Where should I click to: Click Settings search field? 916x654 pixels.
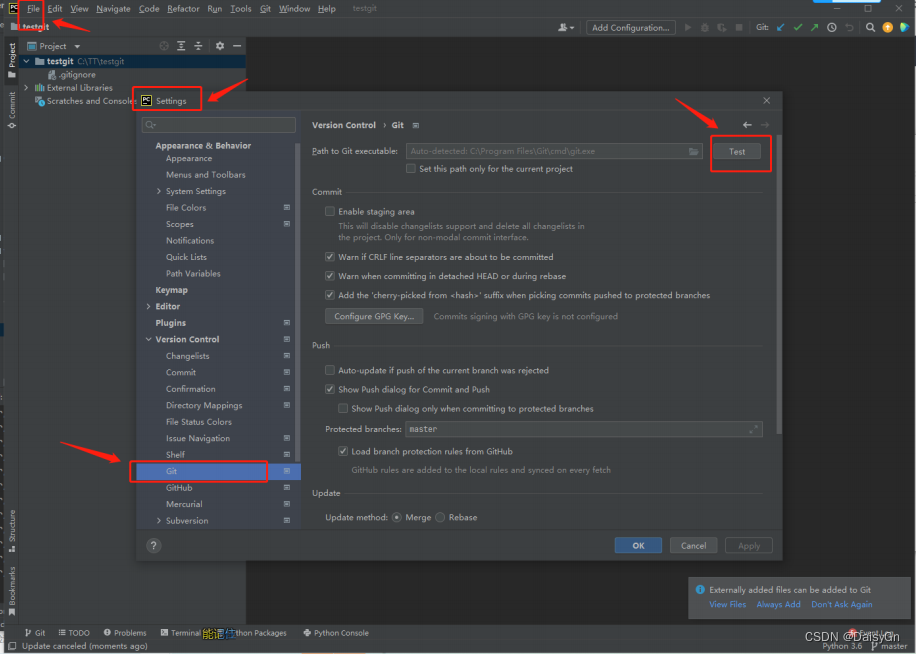[x=218, y=124]
